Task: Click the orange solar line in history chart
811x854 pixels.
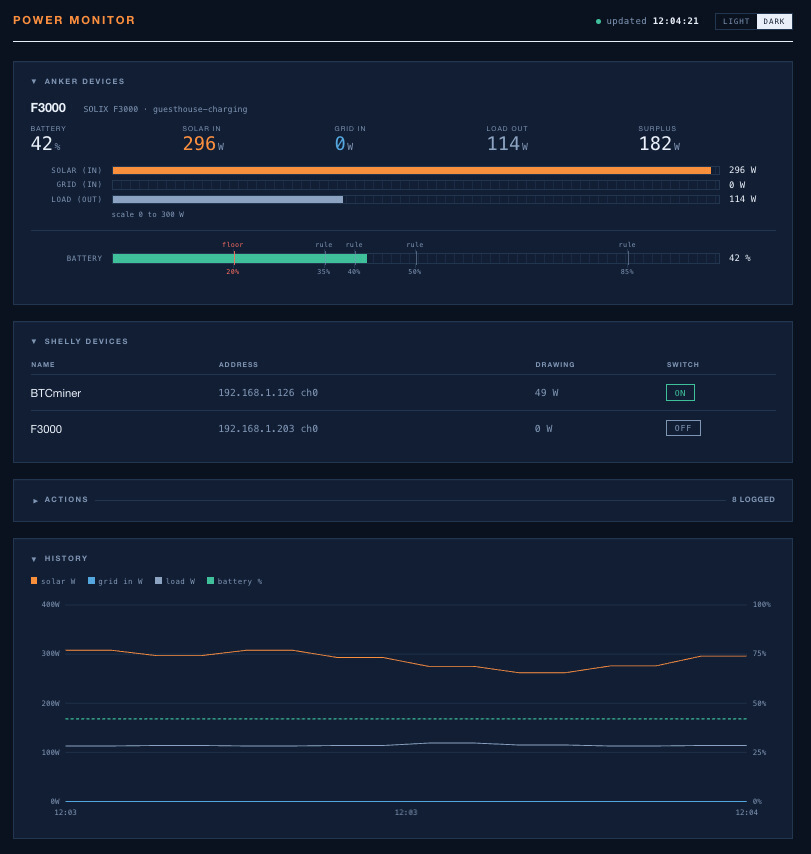Action: coord(406,662)
